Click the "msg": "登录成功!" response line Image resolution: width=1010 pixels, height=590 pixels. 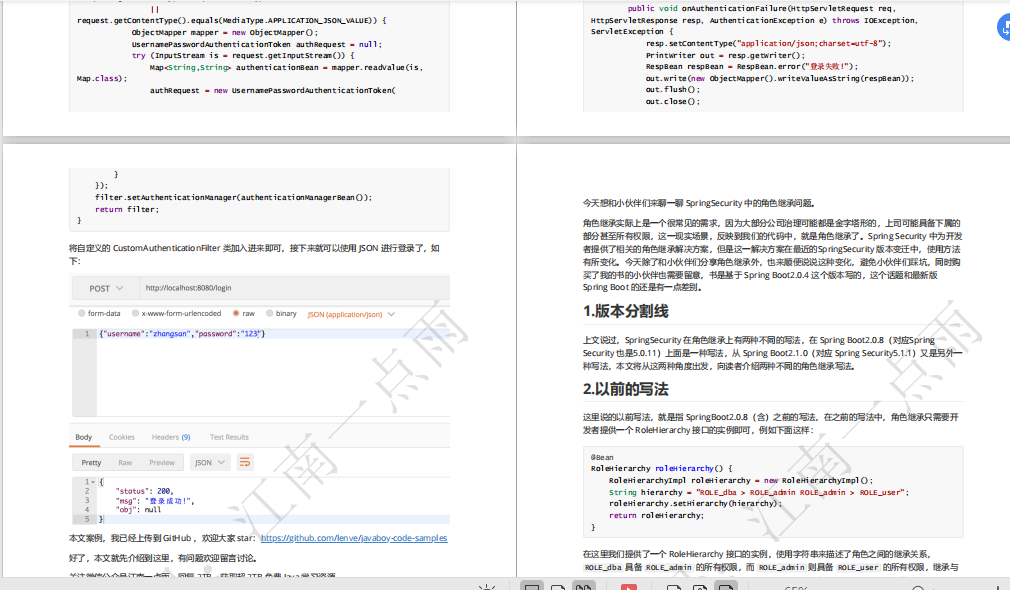[155, 500]
